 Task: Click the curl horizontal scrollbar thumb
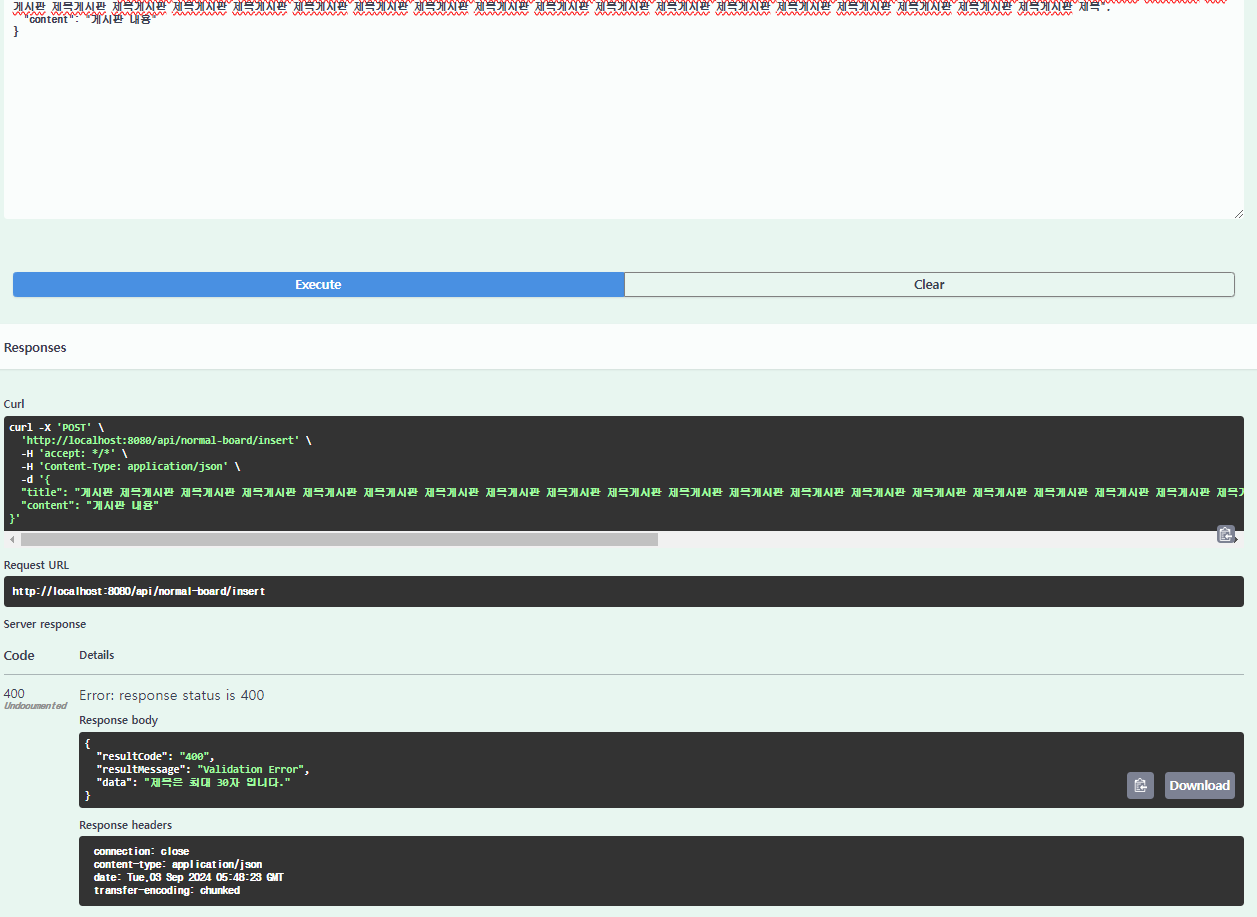340,539
